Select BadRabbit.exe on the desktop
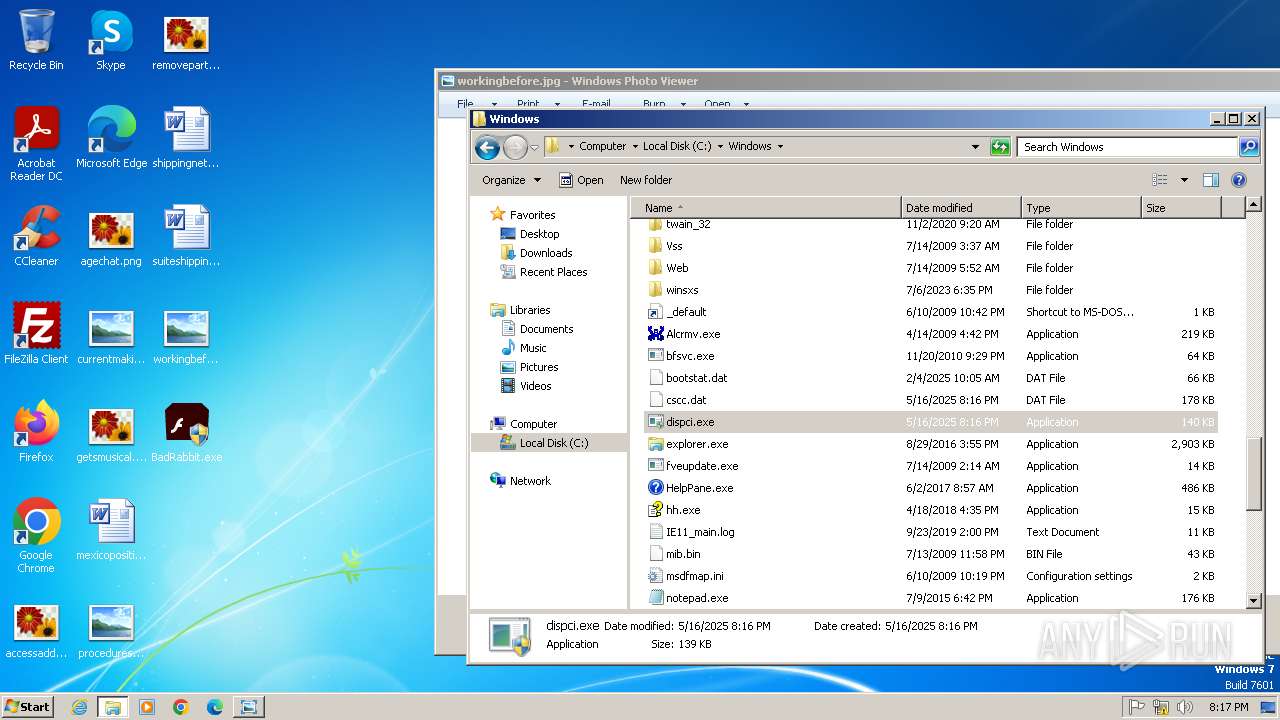 (187, 432)
